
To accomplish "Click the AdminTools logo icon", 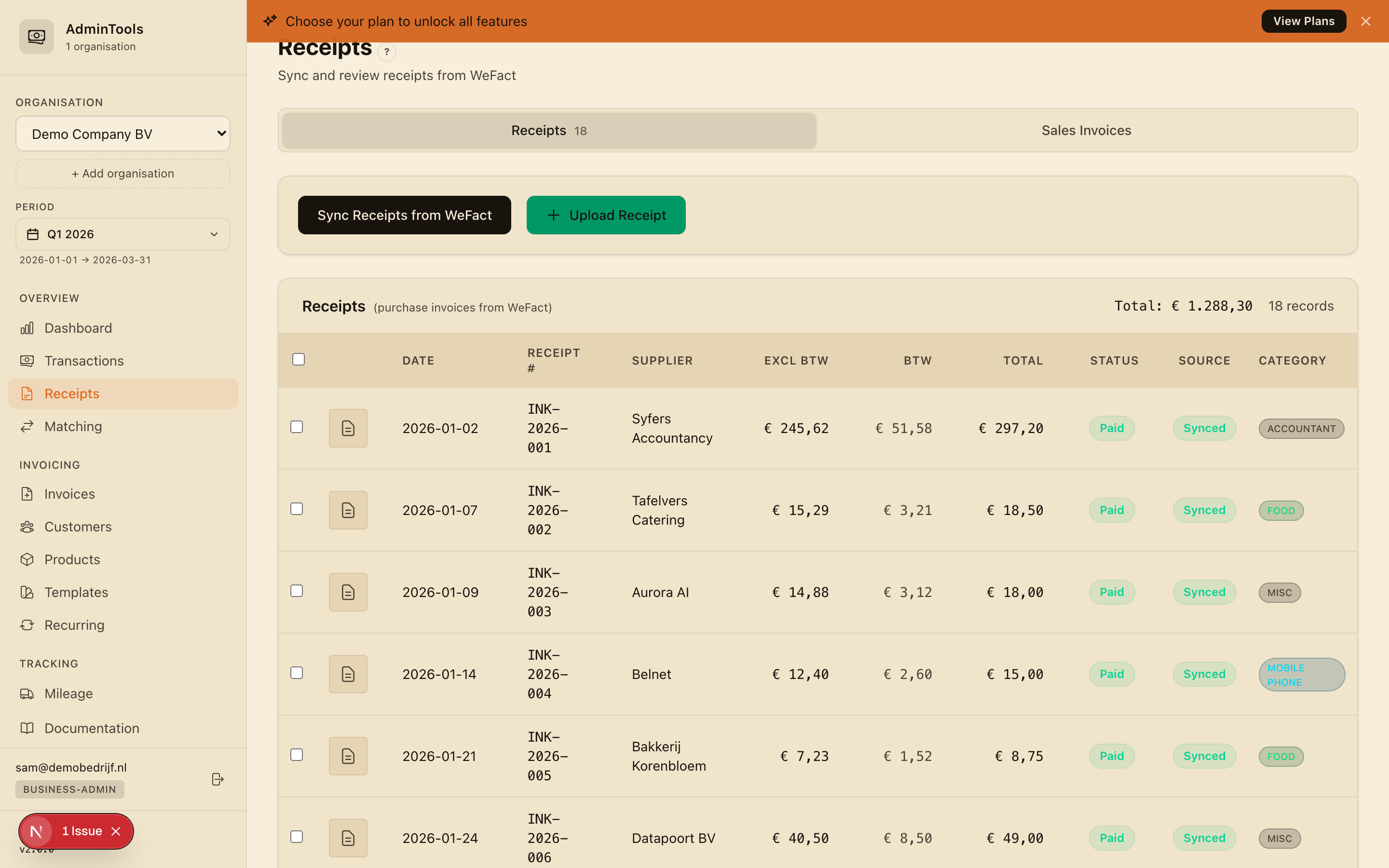I will [36, 37].
